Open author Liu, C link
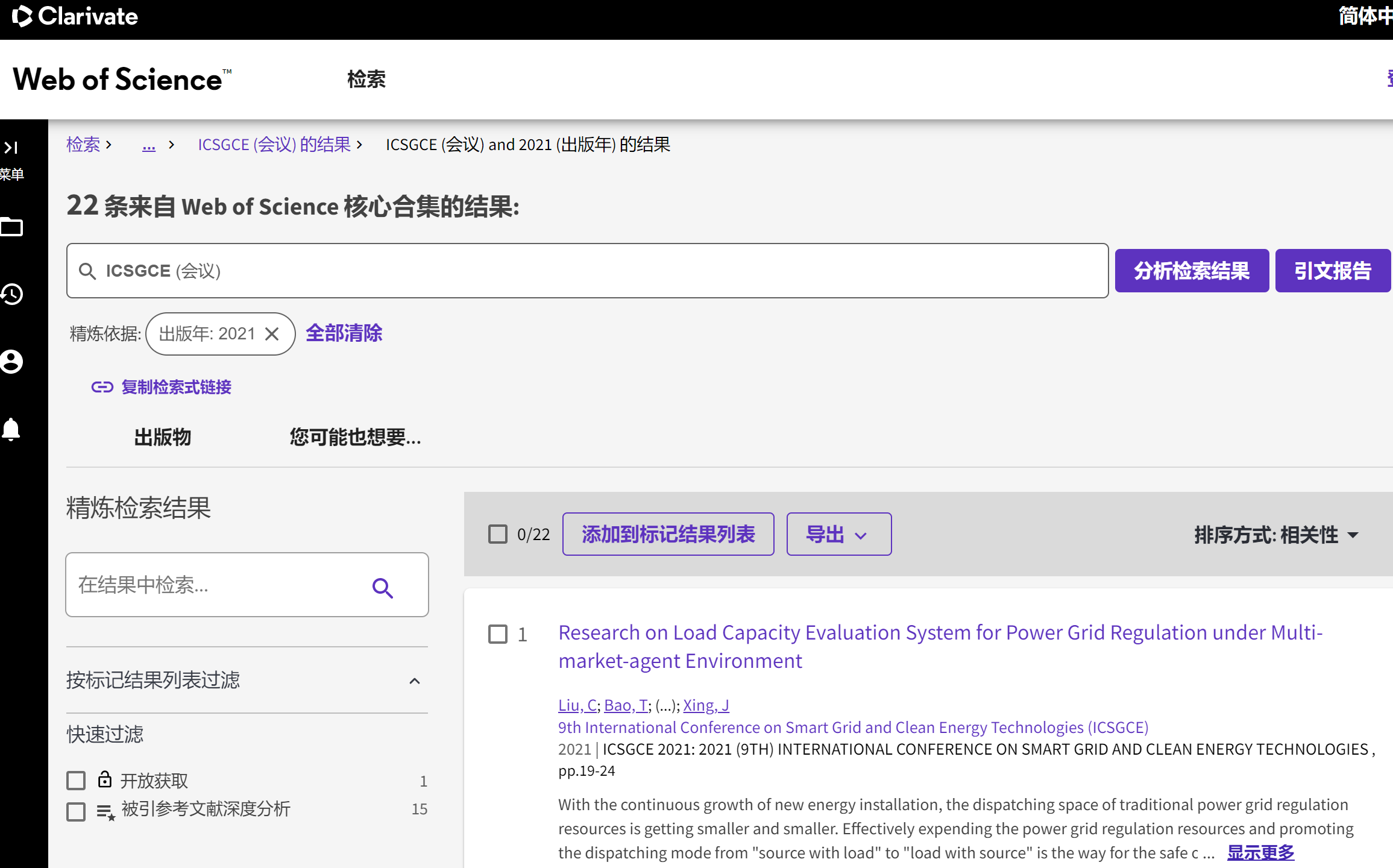The height and width of the screenshot is (868, 1393). coord(577,705)
